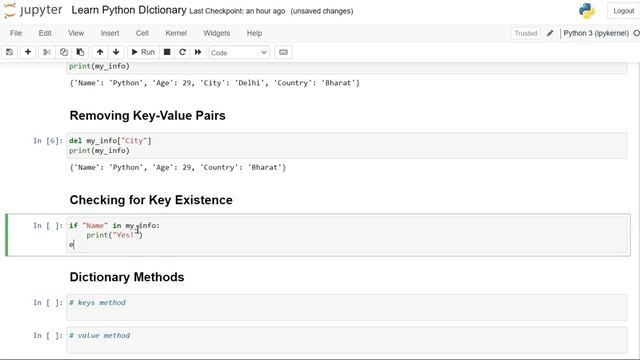Open the File menu
Screen dimensions: 640x360
click(x=16, y=33)
